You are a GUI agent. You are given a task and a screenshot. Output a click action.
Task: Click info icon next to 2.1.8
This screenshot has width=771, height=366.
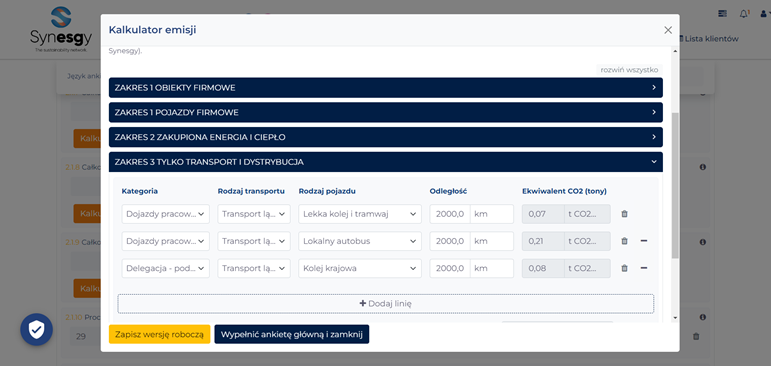click(x=703, y=167)
